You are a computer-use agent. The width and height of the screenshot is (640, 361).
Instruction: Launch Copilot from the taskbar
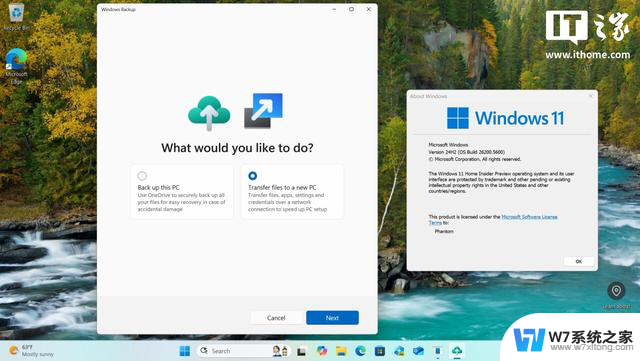322,351
